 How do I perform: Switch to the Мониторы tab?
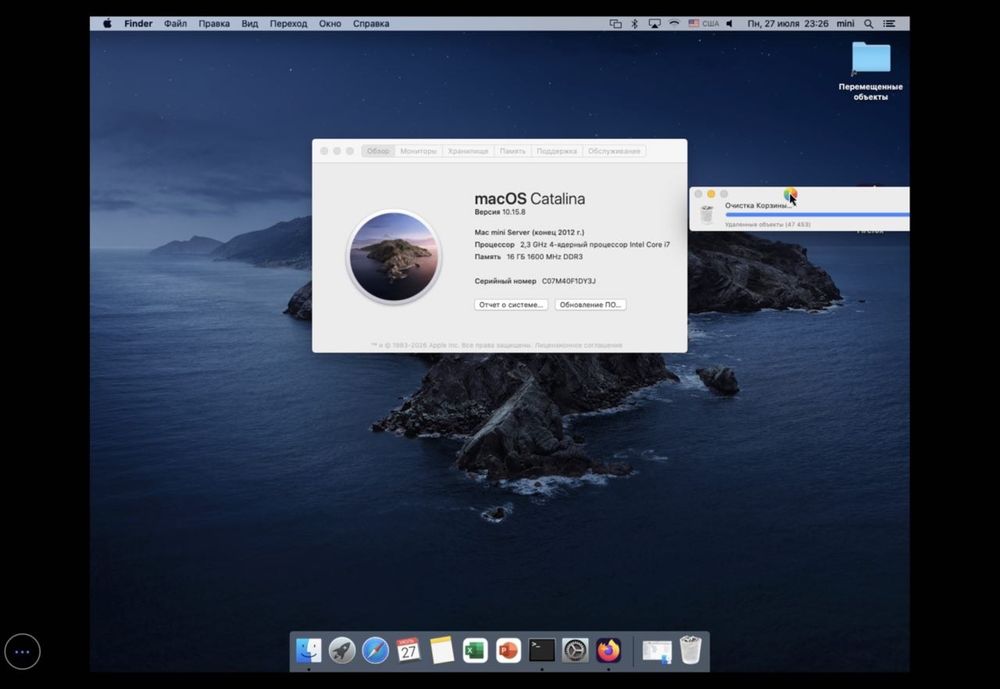point(418,151)
